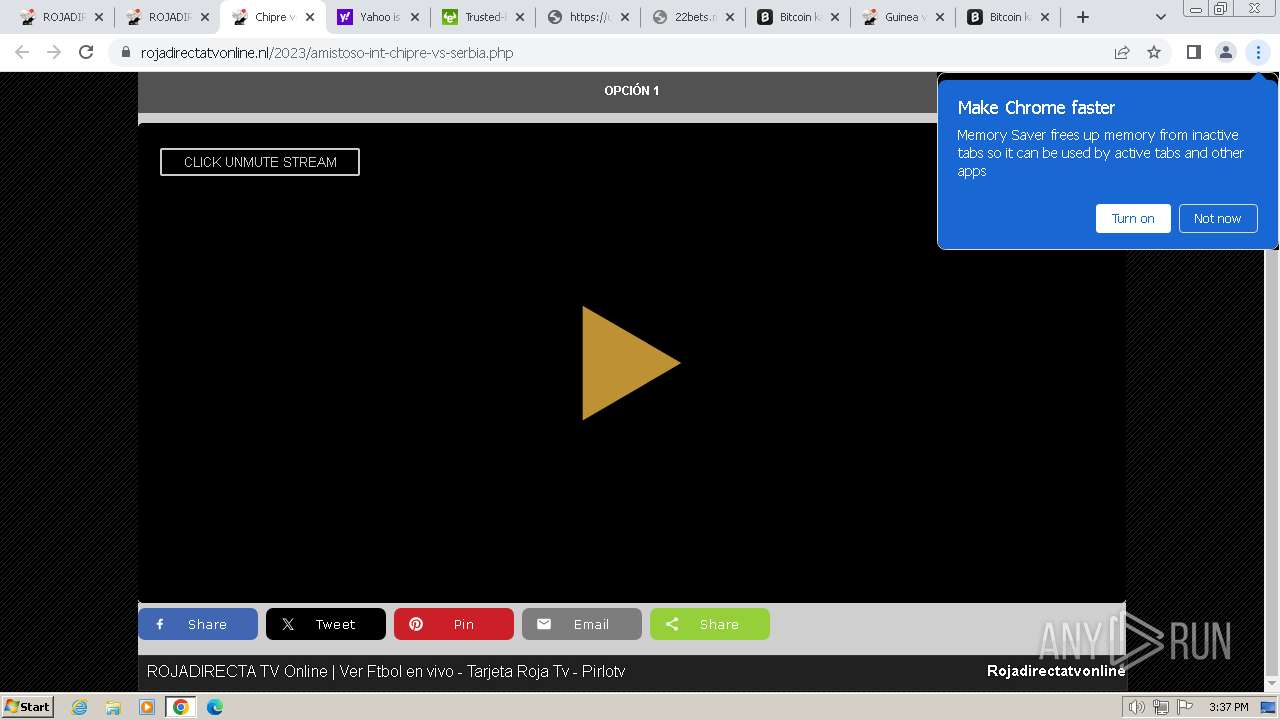1280x720 pixels.
Task: Open Action Center flag icon
Action: [x=1184, y=707]
